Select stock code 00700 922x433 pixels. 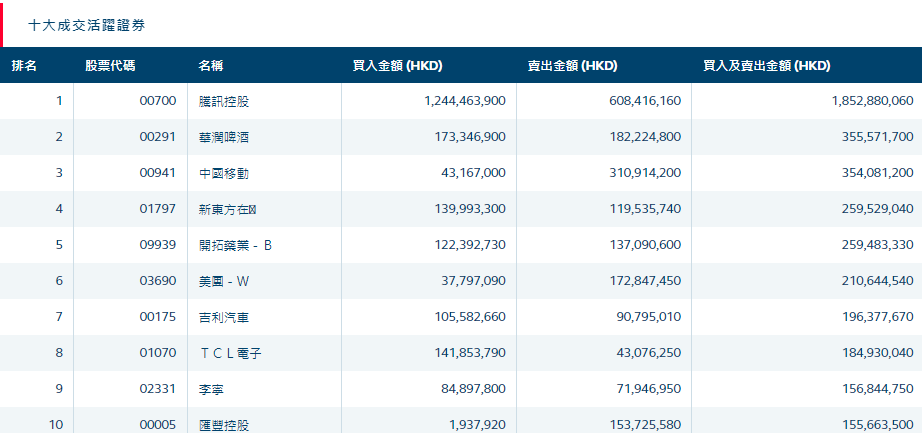[x=158, y=101]
